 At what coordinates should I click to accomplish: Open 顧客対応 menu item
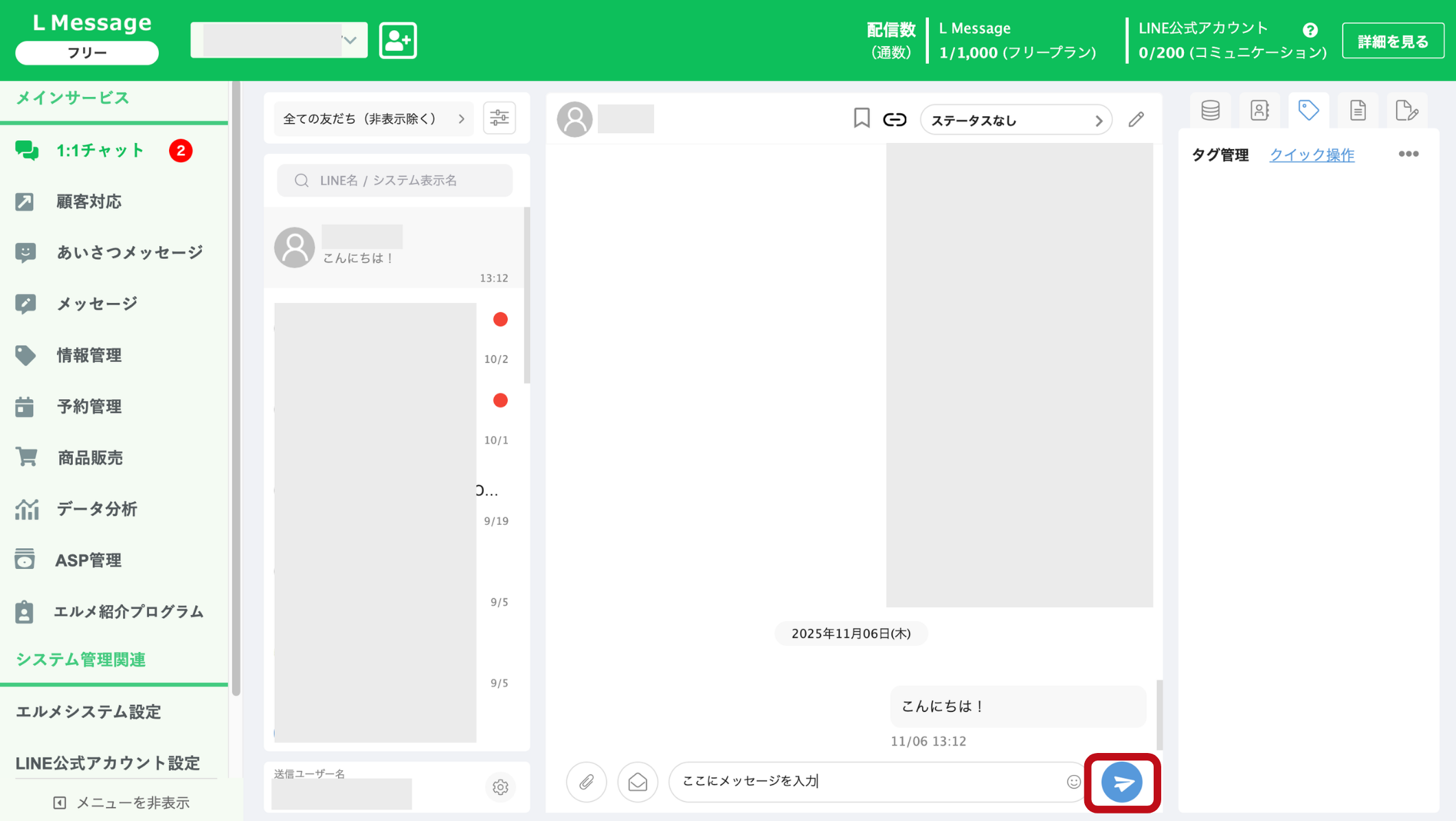click(x=89, y=202)
